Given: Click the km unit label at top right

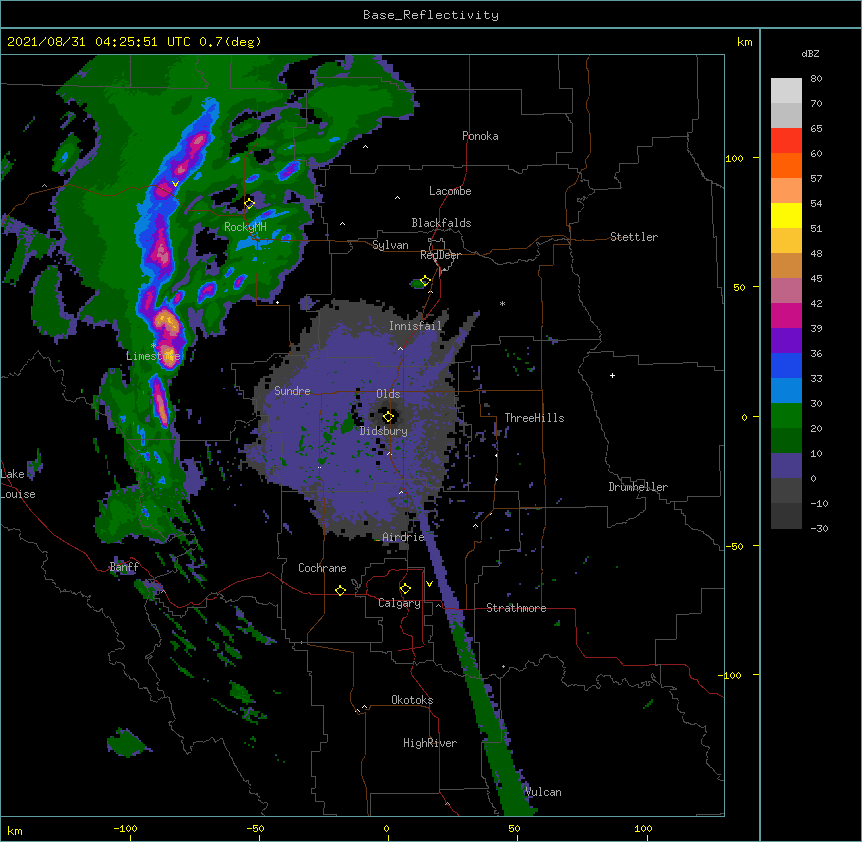Looking at the screenshot, I should point(744,42).
